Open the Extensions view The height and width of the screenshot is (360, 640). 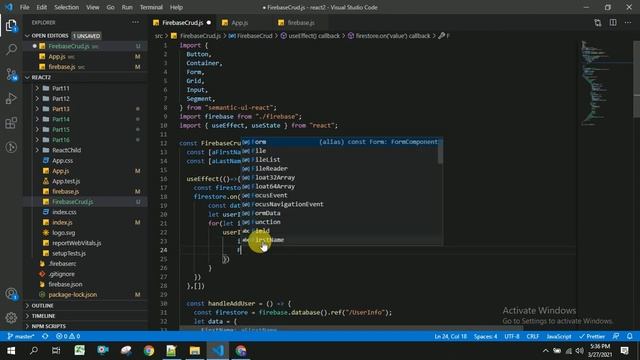[11, 122]
